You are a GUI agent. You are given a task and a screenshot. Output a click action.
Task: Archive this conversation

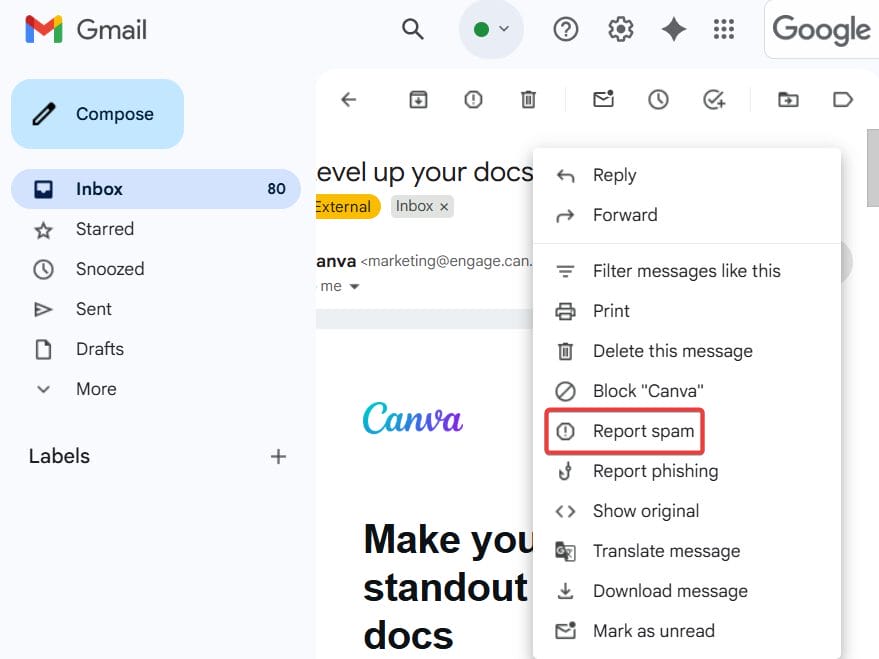(x=418, y=100)
